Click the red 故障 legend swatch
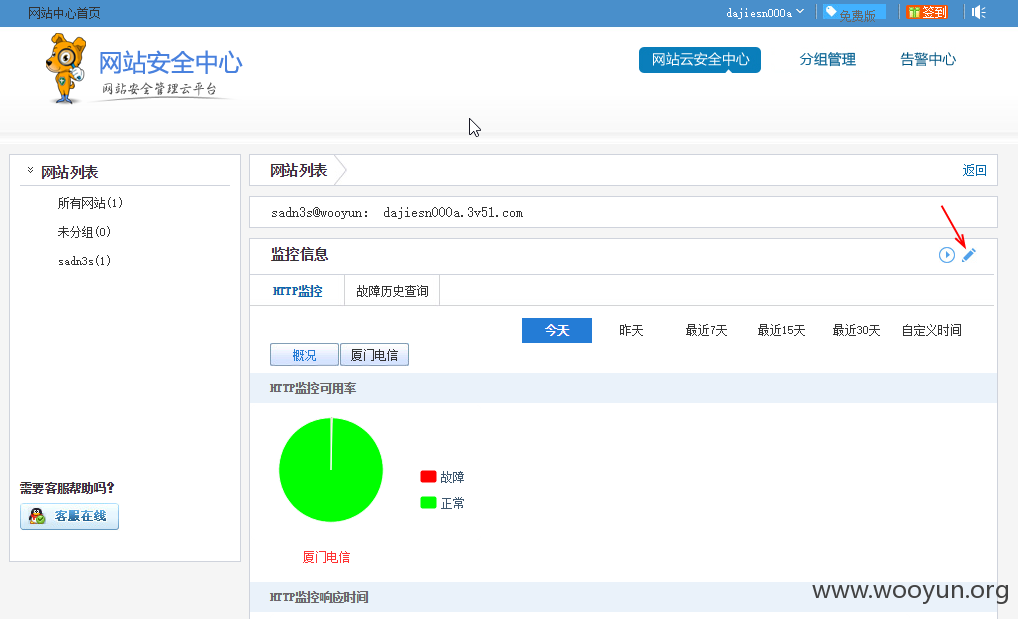 coord(428,477)
